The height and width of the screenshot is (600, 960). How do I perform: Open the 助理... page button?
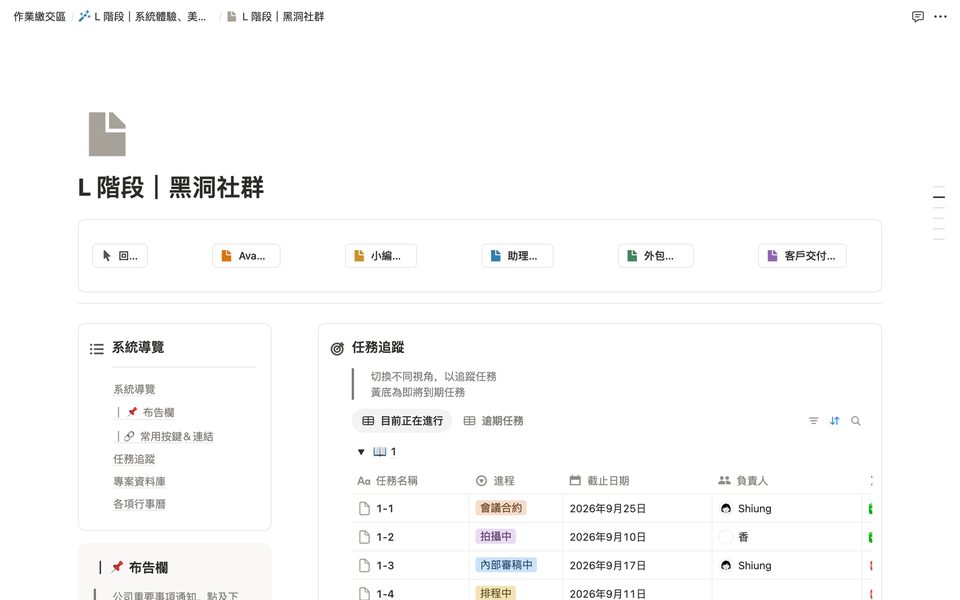(x=517, y=256)
